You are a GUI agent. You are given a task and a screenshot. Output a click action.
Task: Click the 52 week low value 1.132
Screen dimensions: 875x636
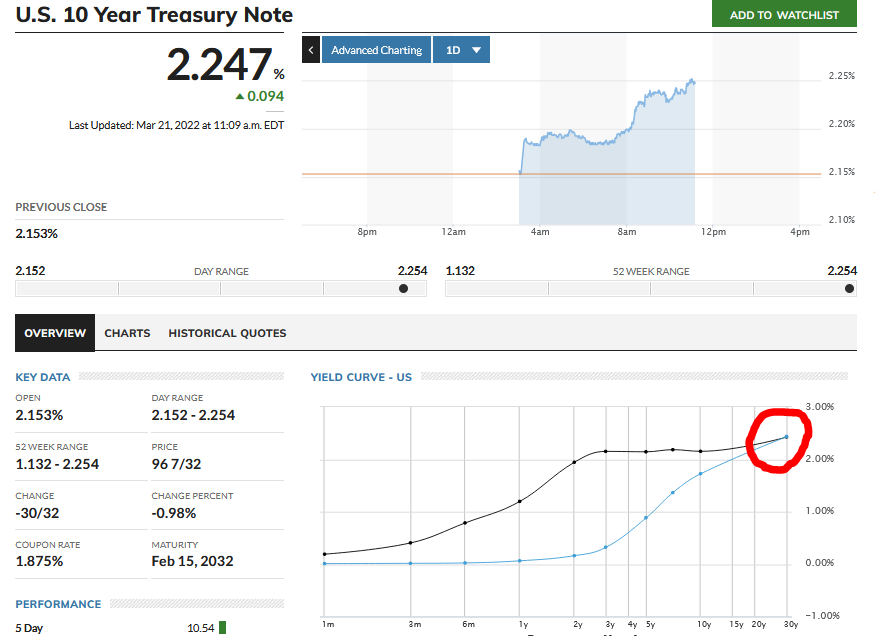[x=460, y=271]
